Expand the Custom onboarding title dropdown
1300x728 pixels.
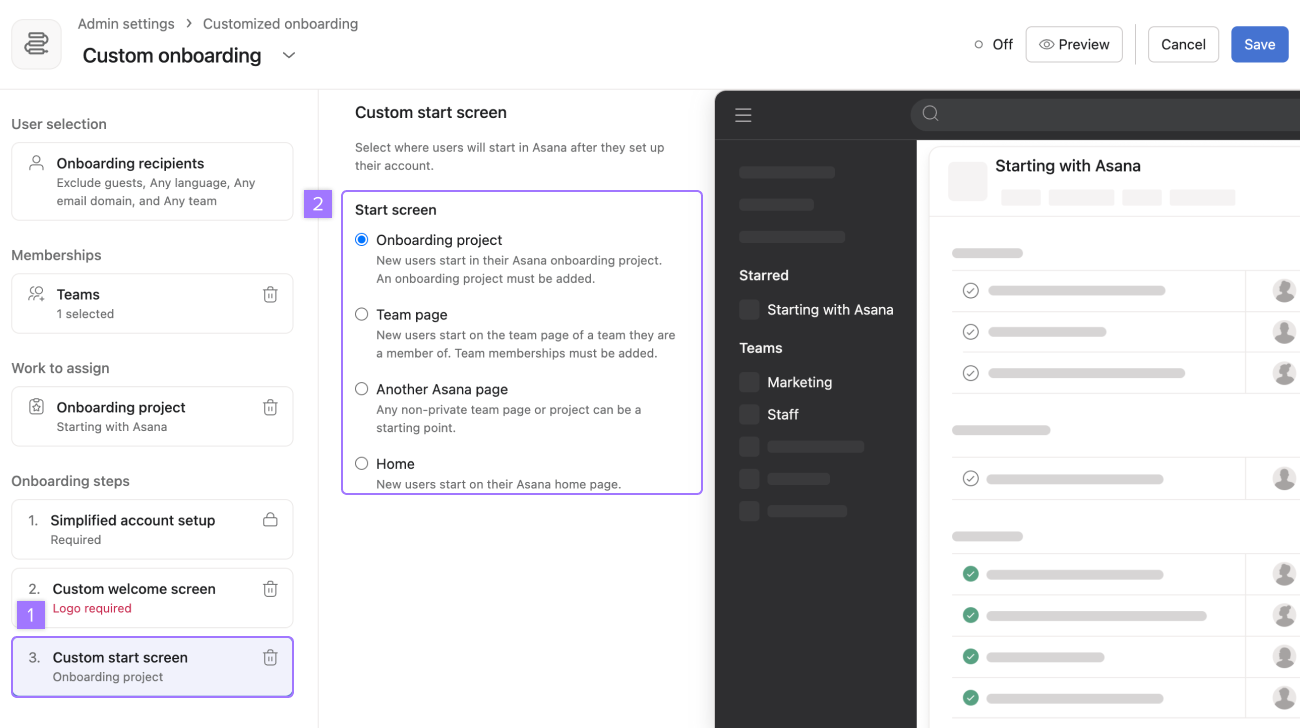pyautogui.click(x=289, y=56)
